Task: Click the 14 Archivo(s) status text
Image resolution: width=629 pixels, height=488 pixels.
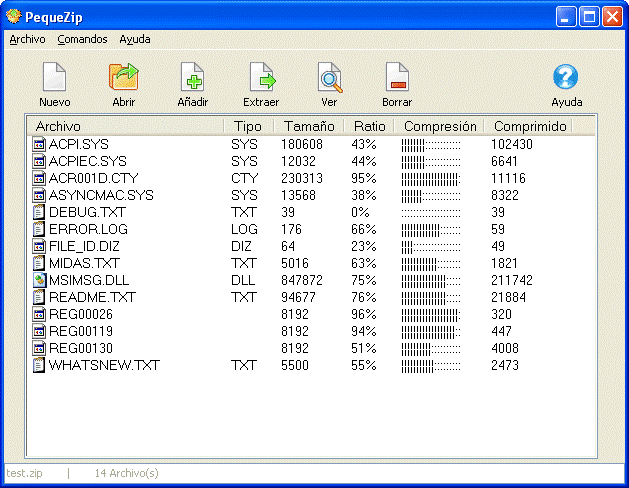Action: coord(126,473)
